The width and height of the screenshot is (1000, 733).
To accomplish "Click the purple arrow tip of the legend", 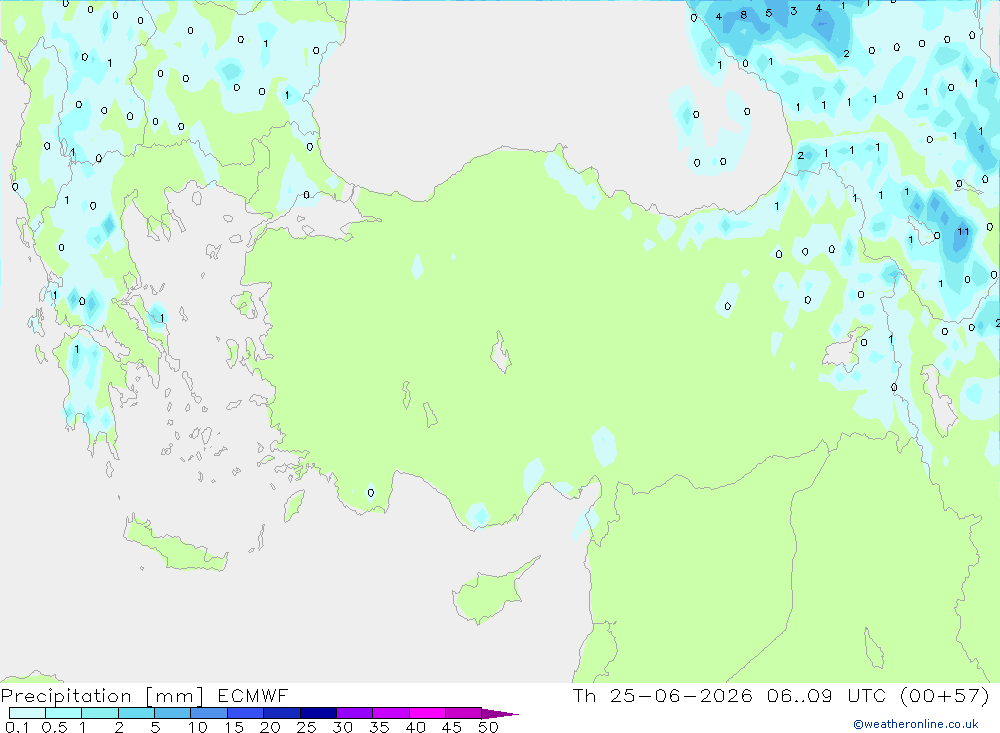I will (x=500, y=713).
